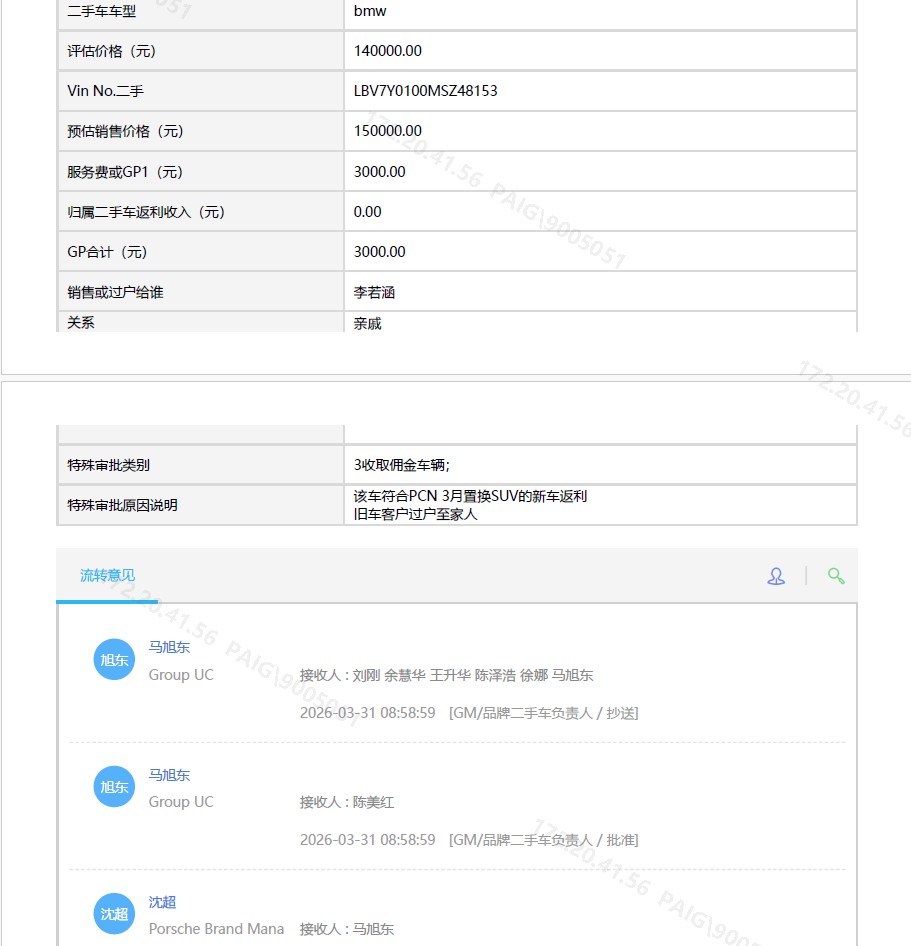Screen dimensions: 911x946
Task: Select the VIN value LBV7Y0100MSZ48153
Action: tap(425, 91)
